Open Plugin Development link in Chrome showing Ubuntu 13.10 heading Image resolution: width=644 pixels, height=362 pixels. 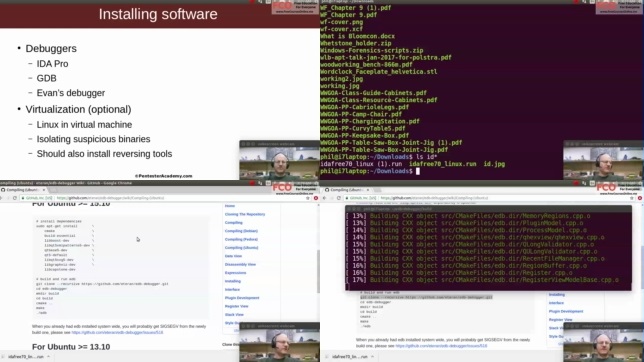[242, 298]
